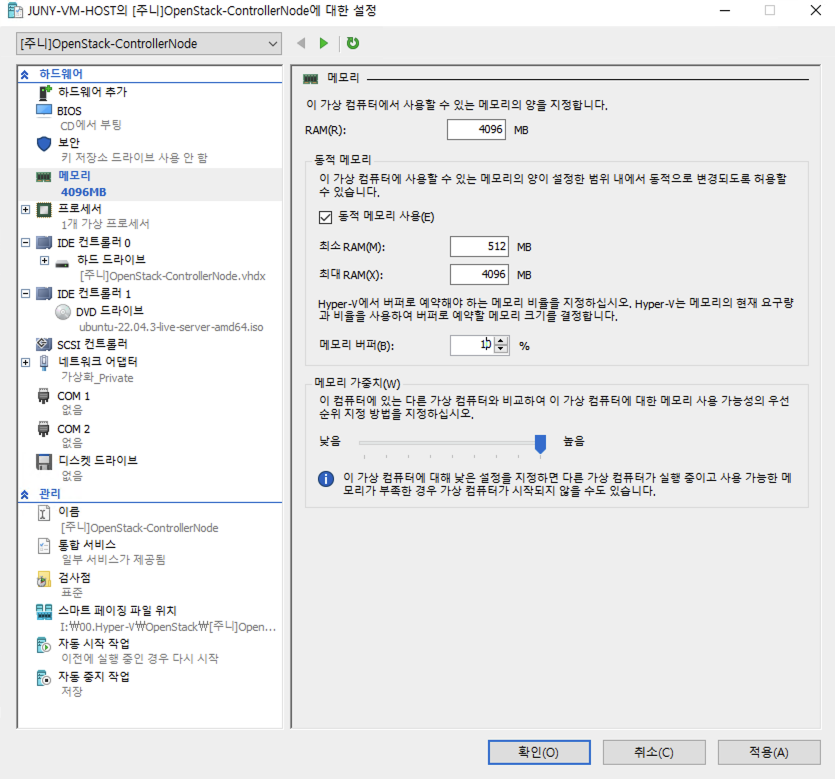Expand the 하드 드라이브 tree node

click(x=45, y=261)
